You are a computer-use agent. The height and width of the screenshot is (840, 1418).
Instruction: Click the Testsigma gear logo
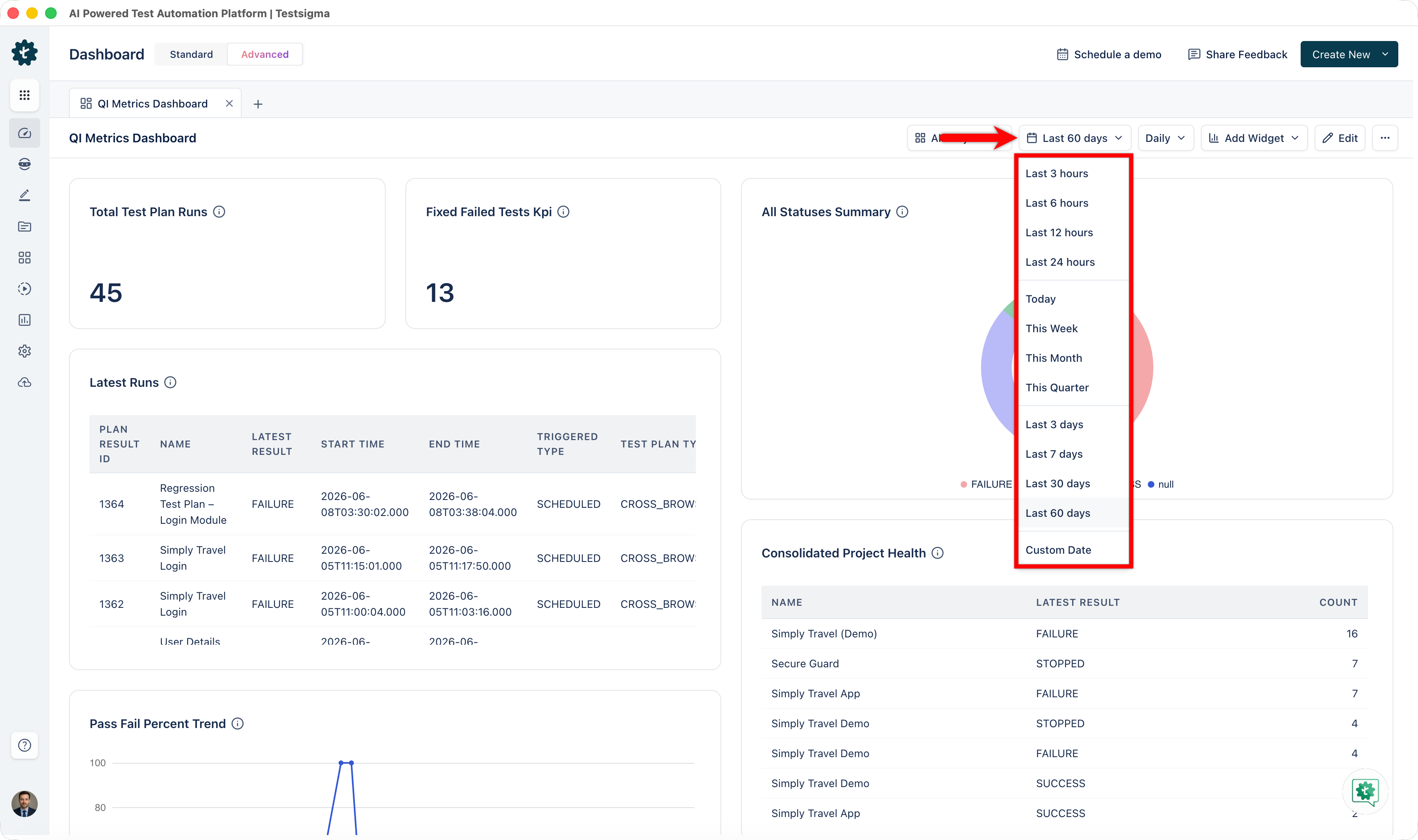point(24,52)
